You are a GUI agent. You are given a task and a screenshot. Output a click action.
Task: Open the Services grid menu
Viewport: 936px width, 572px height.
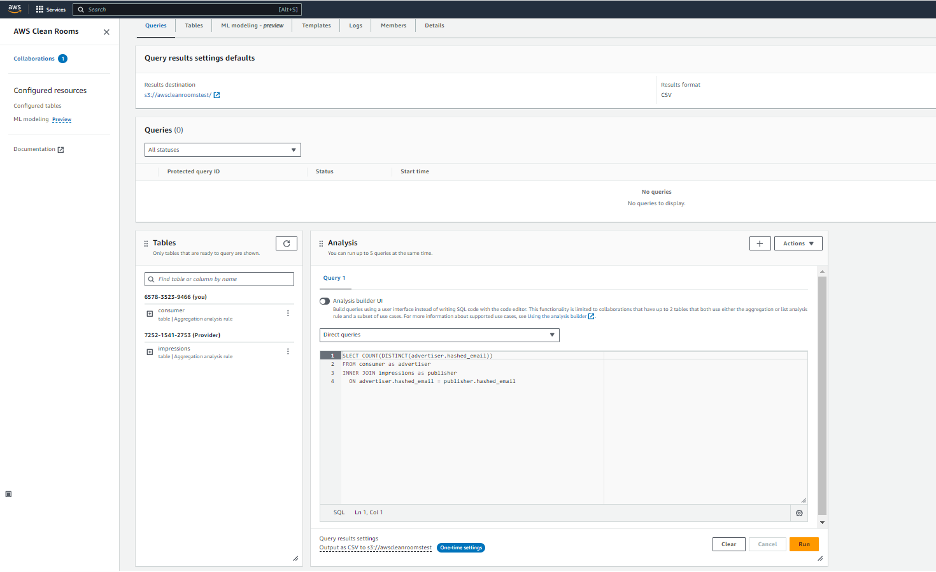50,10
